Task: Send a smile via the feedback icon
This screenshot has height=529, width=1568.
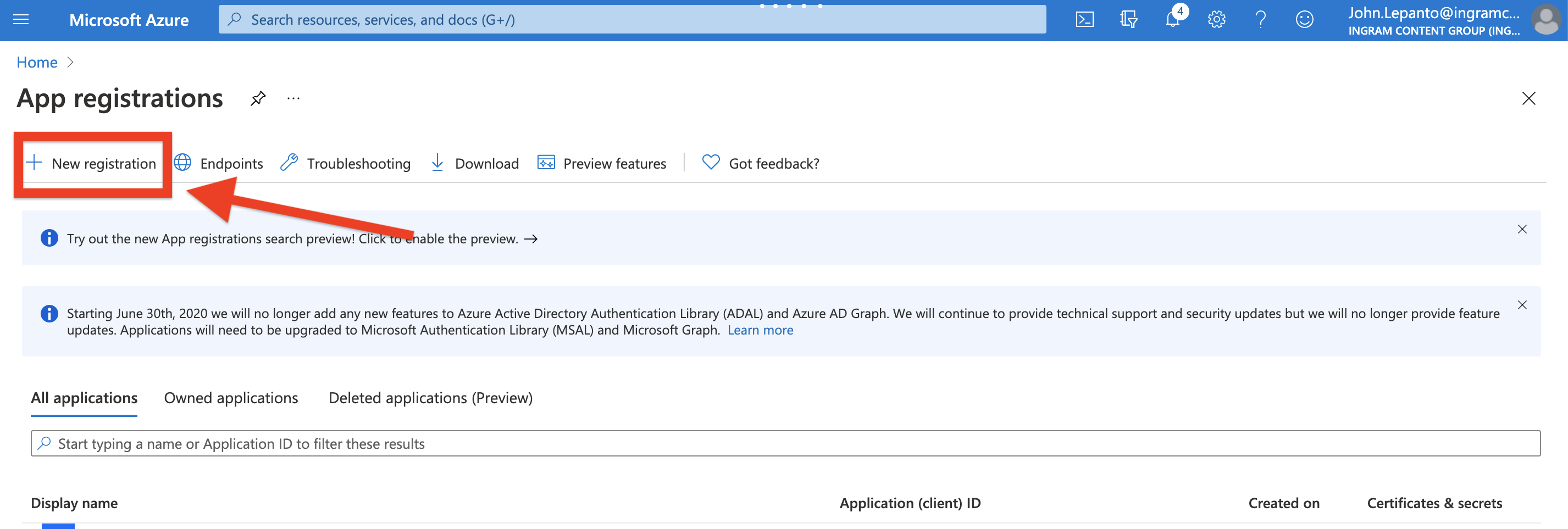Action: click(x=1304, y=19)
